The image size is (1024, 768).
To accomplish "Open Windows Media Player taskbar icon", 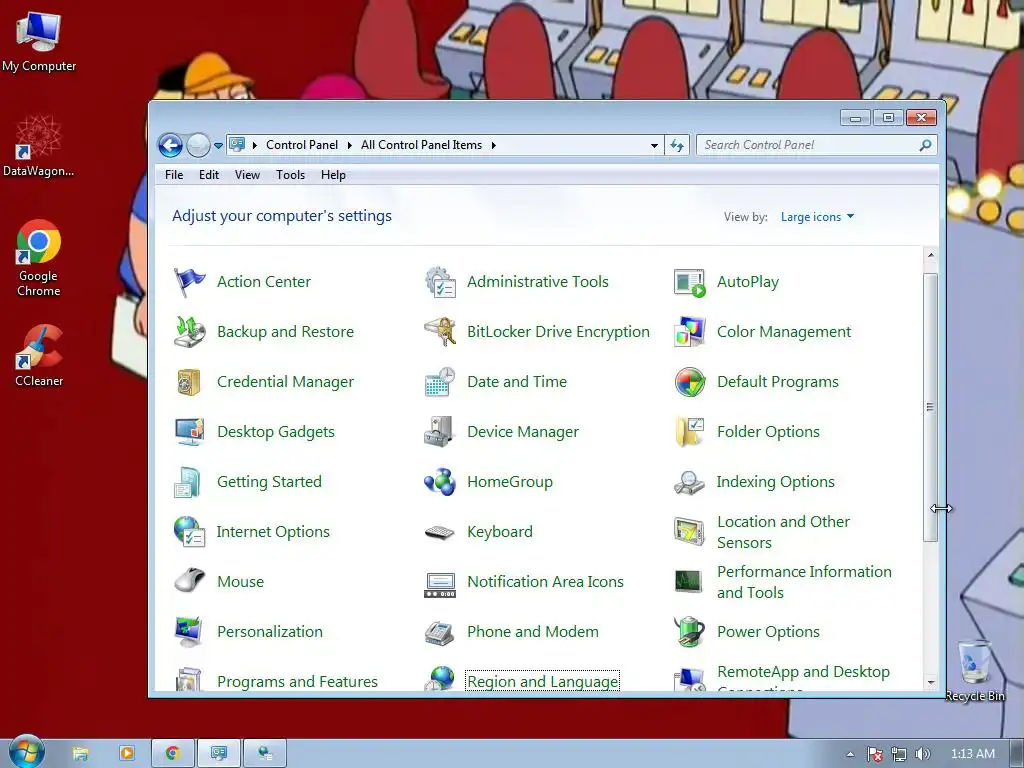I will point(127,754).
